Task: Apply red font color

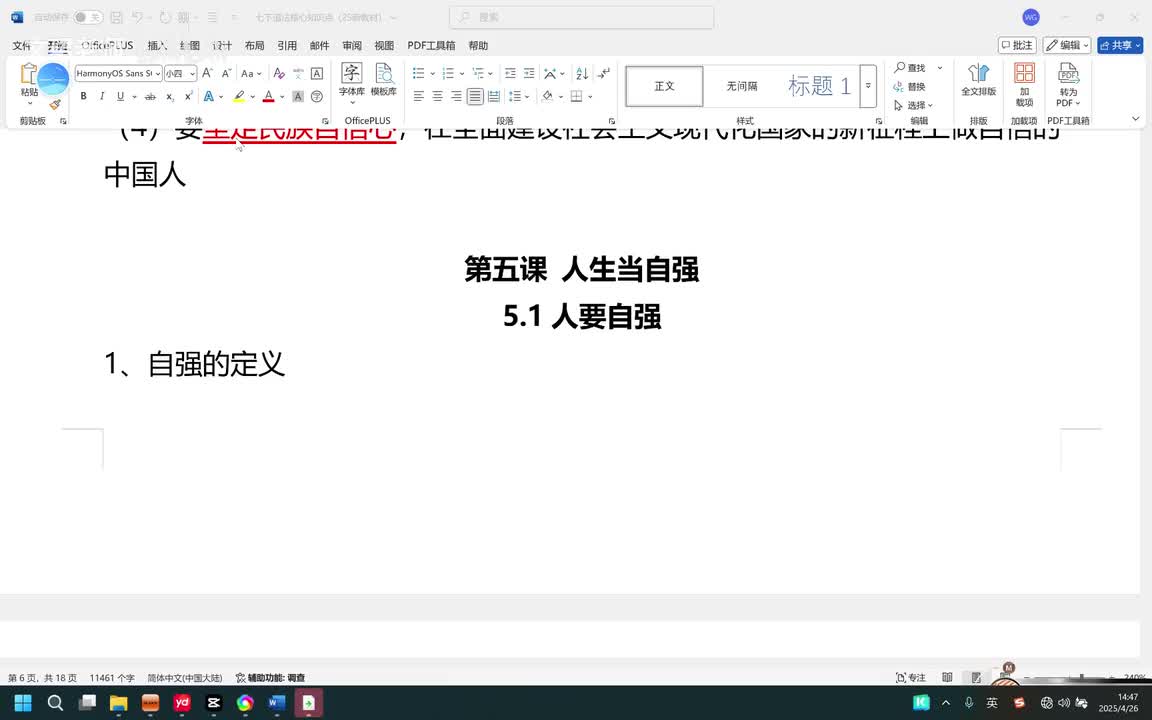Action: pos(268,96)
